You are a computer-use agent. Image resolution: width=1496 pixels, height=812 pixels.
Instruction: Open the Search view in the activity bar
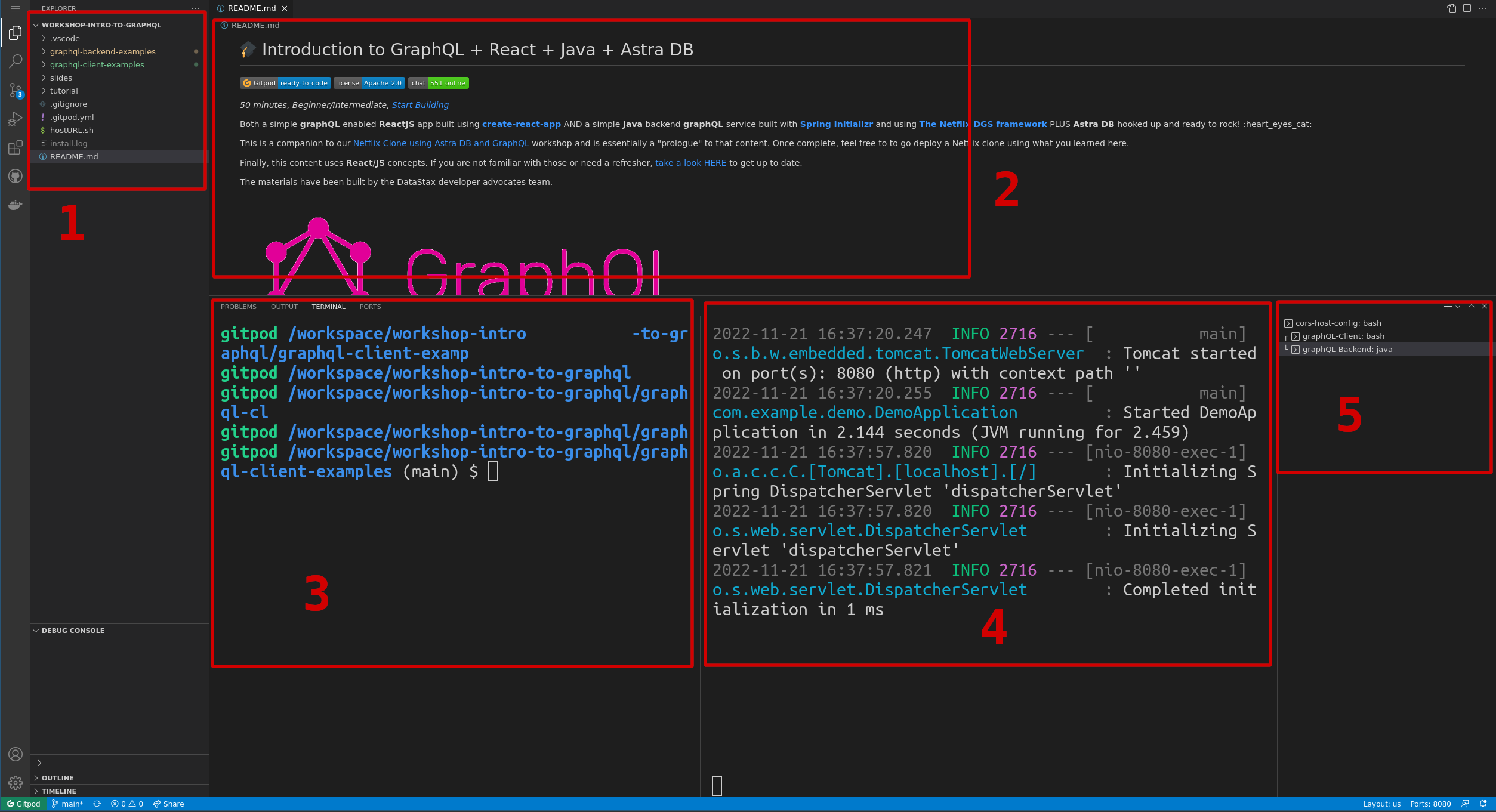pos(16,61)
